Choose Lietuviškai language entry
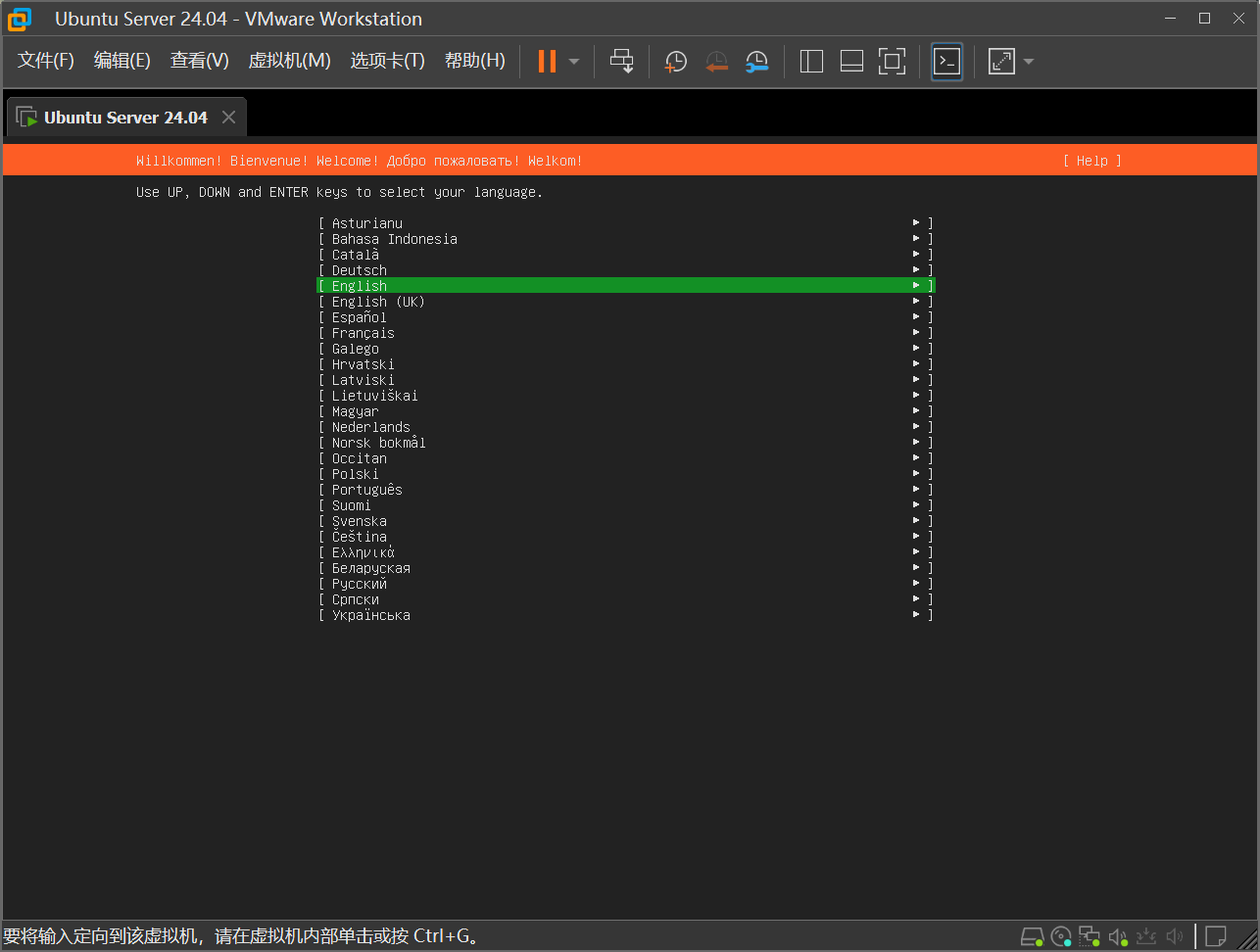The height and width of the screenshot is (952, 1260). (626, 396)
